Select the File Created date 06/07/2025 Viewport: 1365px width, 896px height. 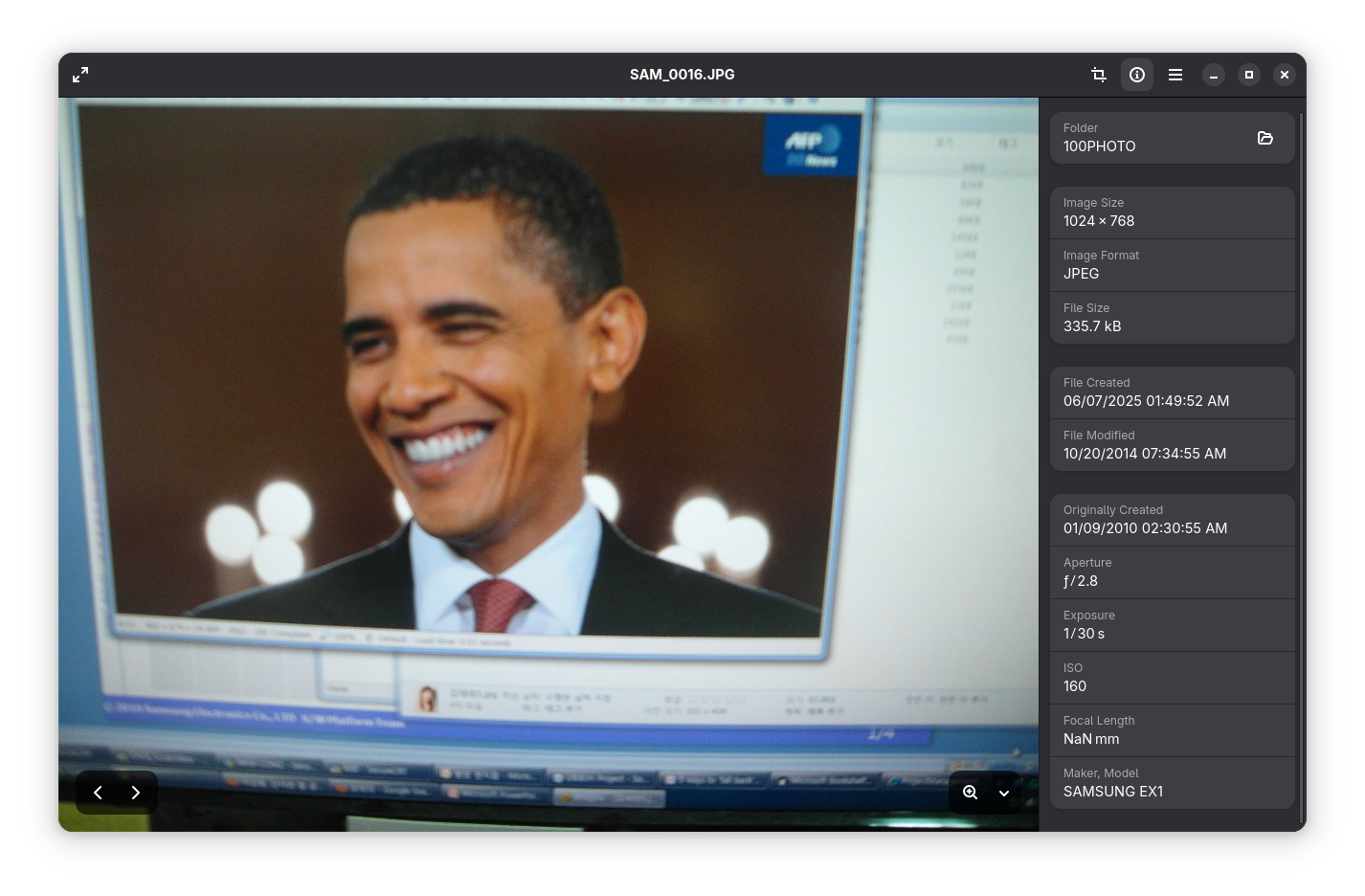pyautogui.click(x=1102, y=401)
